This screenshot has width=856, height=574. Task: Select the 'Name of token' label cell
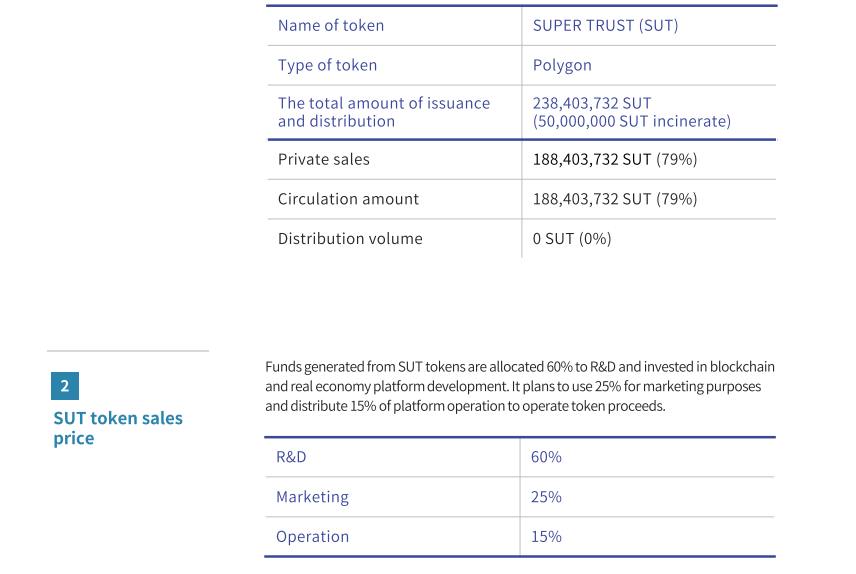330,26
